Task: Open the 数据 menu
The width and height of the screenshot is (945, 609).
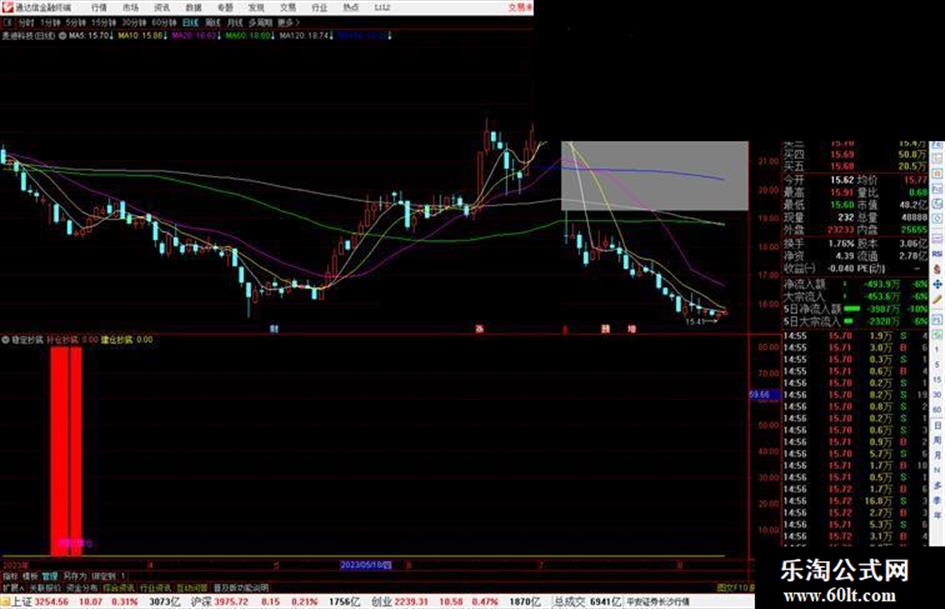Action: click(193, 8)
